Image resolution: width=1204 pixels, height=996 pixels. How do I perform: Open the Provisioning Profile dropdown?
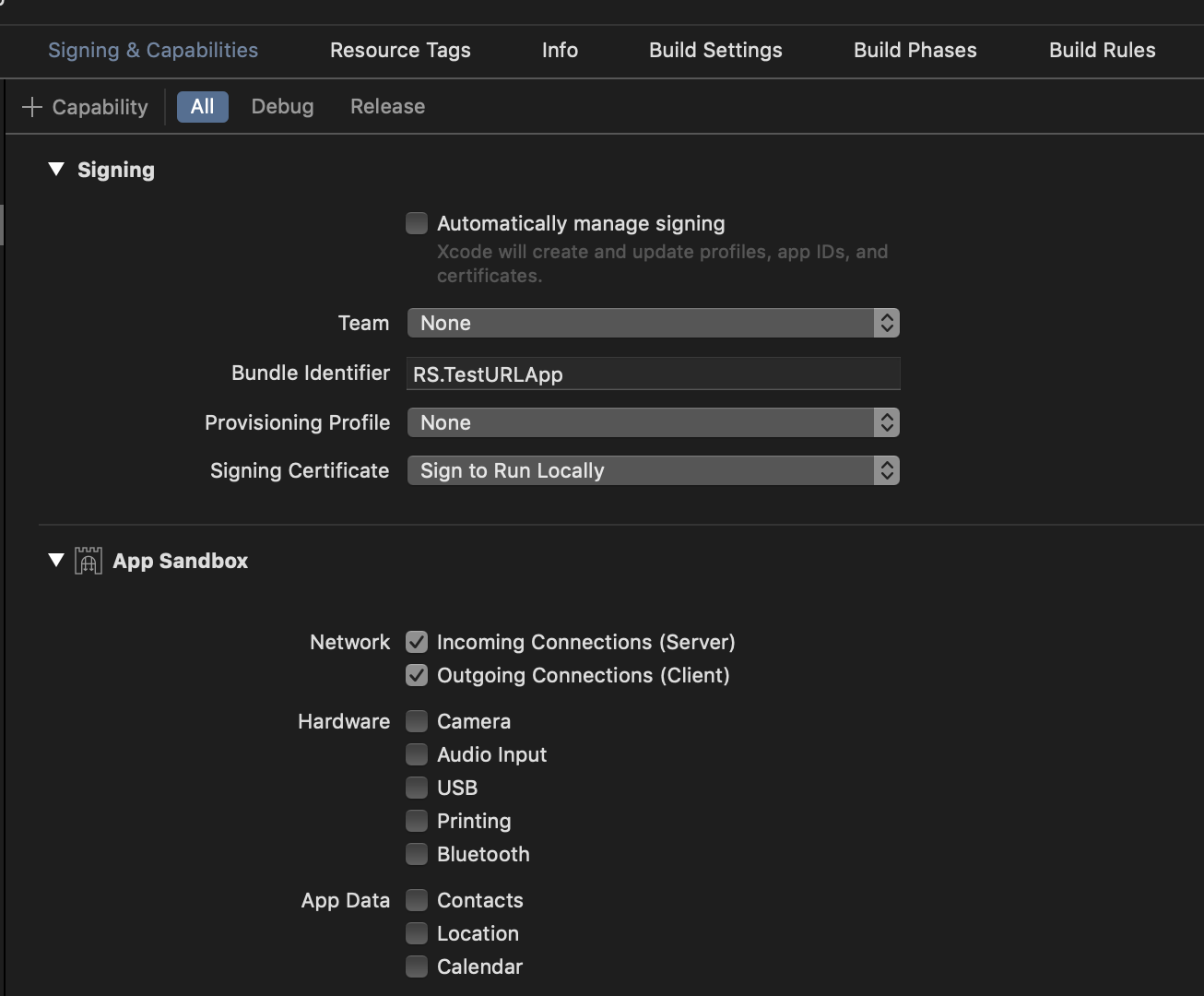pos(653,422)
